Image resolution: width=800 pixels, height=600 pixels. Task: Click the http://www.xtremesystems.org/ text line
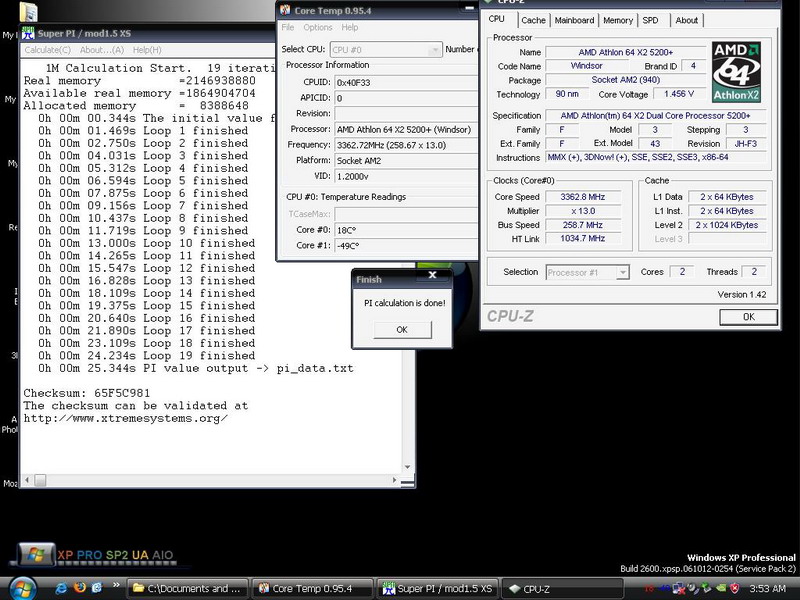[126, 418]
